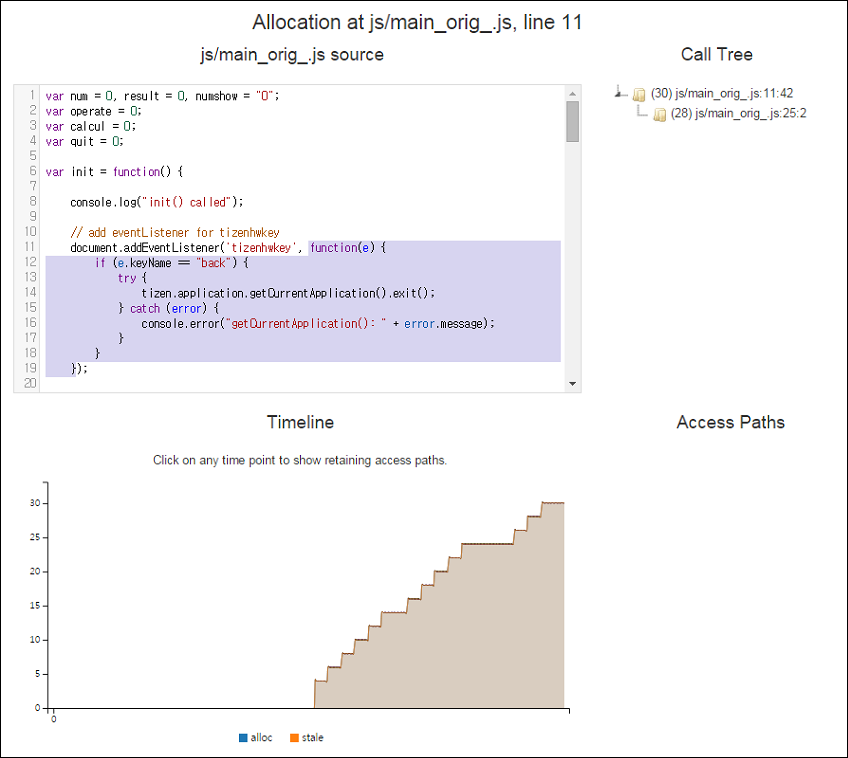
Task: Click timeline top step at value 30
Action: tap(552, 502)
